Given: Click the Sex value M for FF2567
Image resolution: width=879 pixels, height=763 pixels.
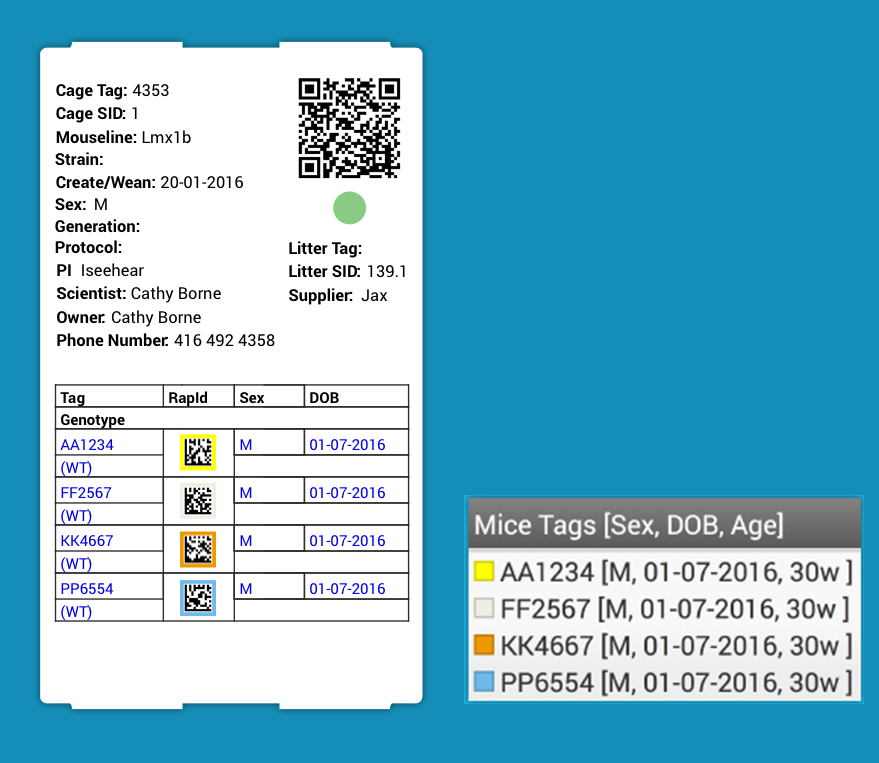Looking at the screenshot, I should pyautogui.click(x=246, y=493).
